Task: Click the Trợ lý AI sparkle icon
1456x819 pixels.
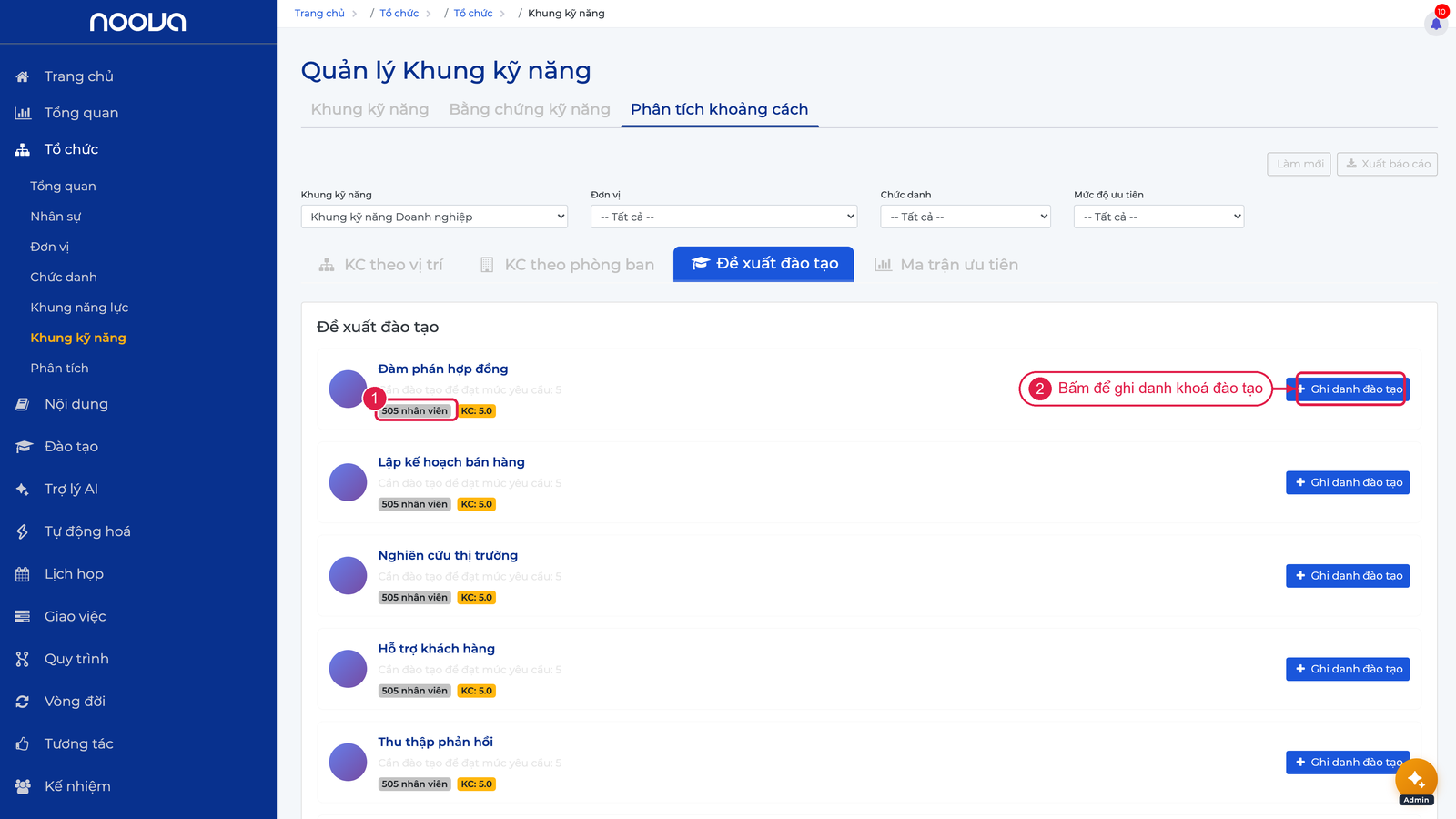Action: (x=23, y=489)
